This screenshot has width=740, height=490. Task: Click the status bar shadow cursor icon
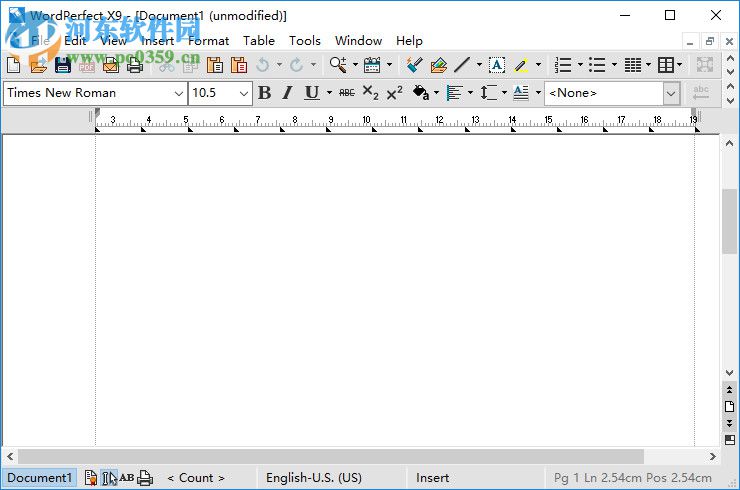click(109, 478)
